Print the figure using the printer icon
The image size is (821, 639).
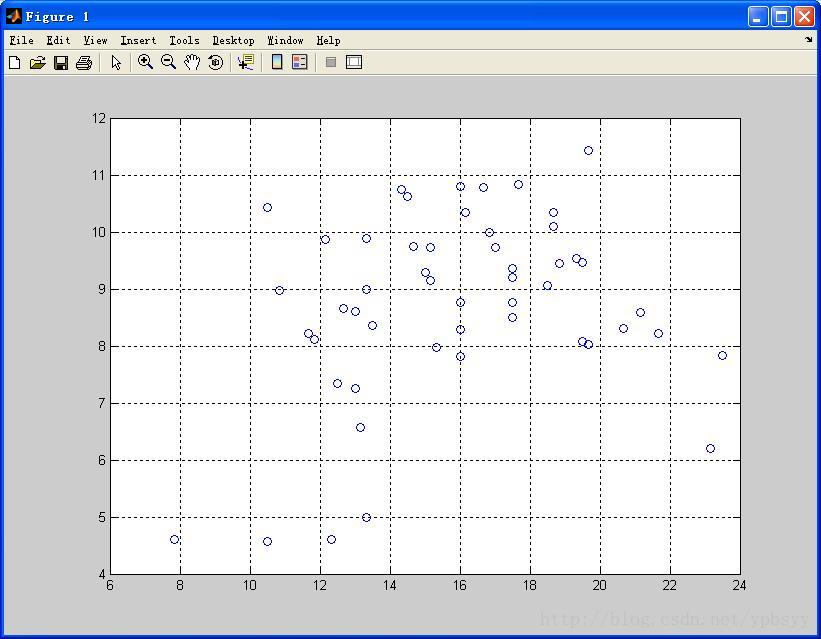coord(84,63)
